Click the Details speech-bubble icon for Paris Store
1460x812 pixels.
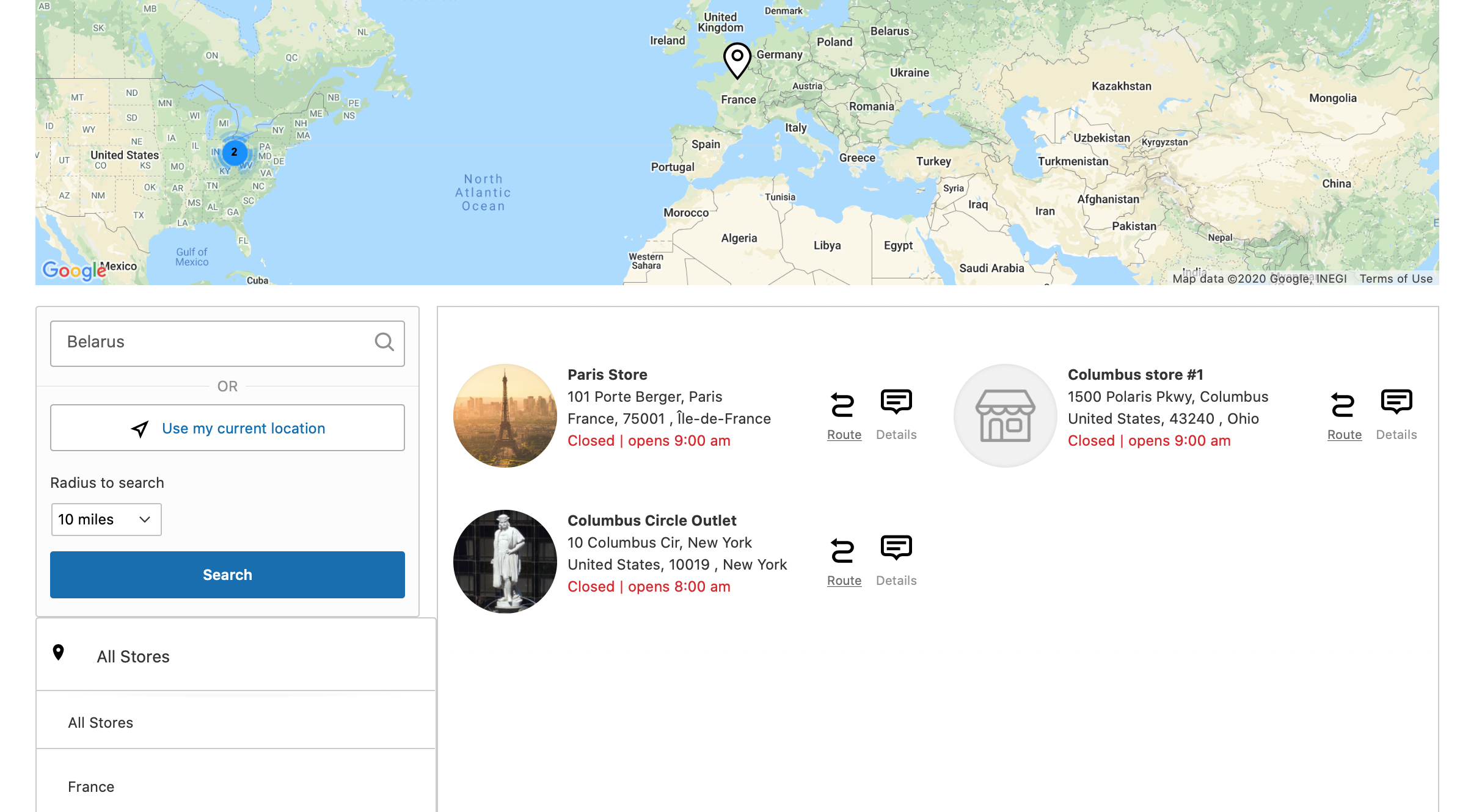point(896,402)
